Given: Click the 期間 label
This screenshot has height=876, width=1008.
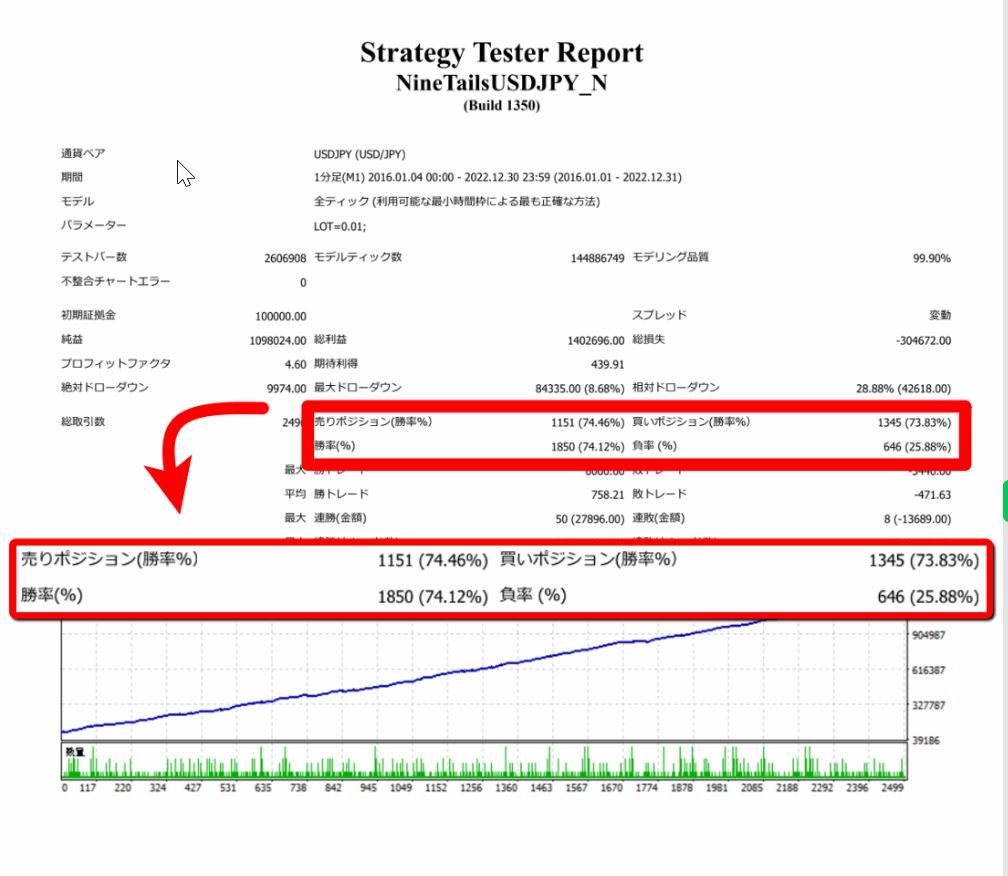Looking at the screenshot, I should pos(72,177).
